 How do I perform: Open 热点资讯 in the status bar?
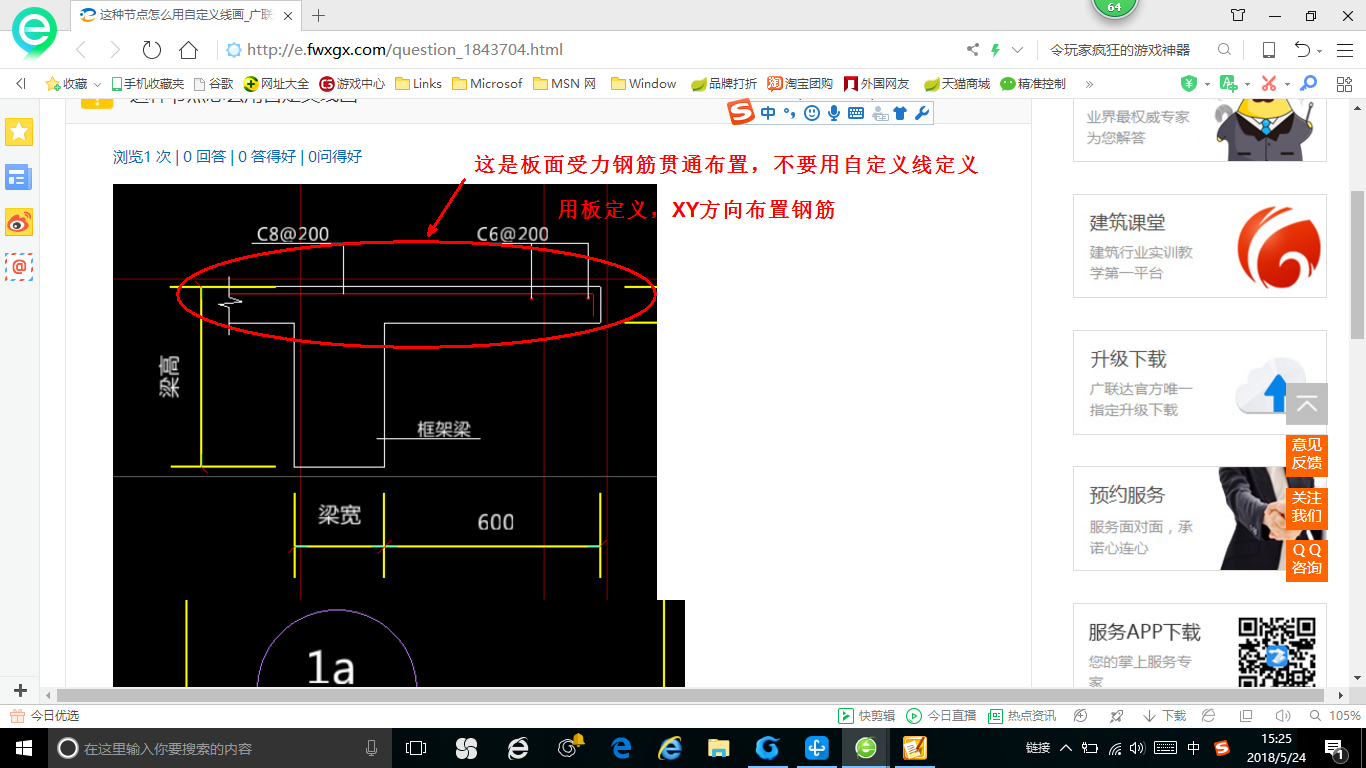(x=1022, y=716)
